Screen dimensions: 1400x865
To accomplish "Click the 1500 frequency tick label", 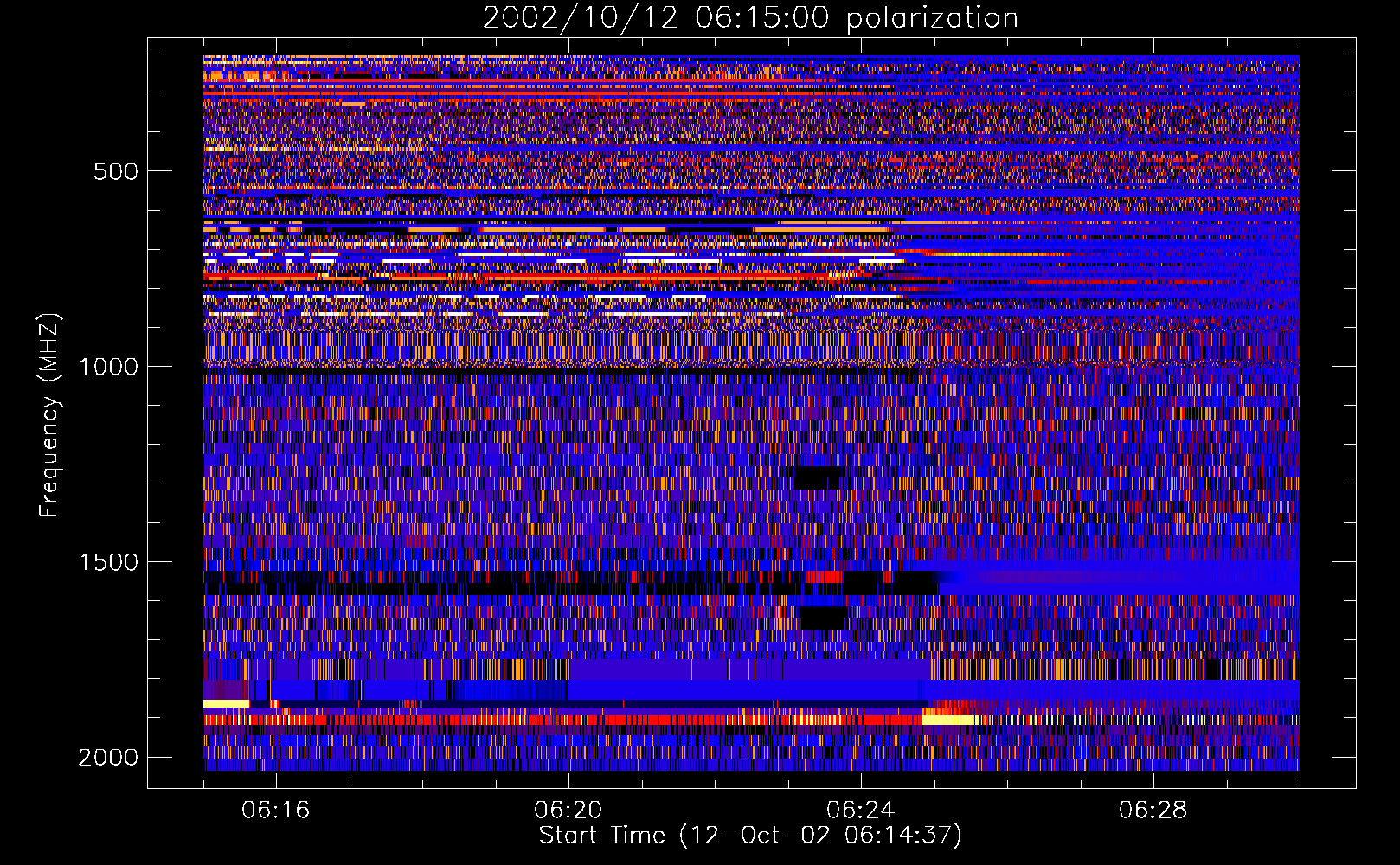I will (x=108, y=562).
